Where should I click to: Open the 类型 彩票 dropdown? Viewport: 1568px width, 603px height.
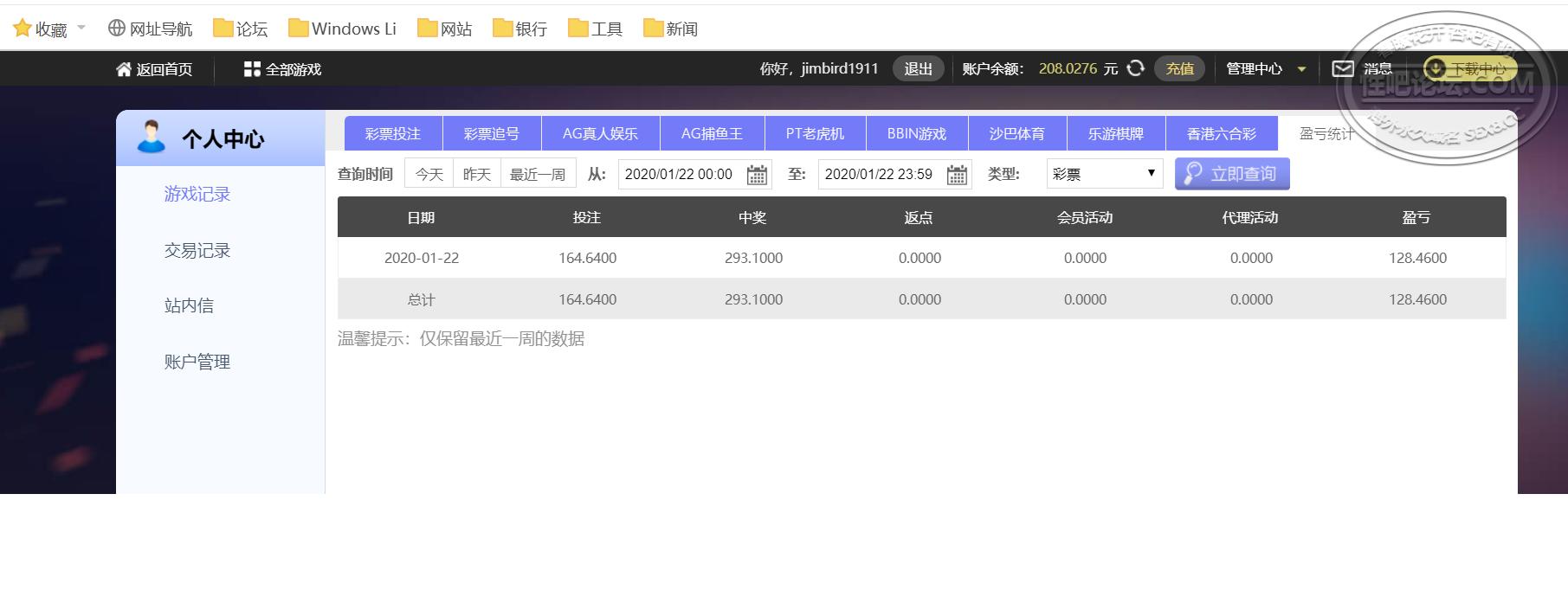click(x=1105, y=174)
